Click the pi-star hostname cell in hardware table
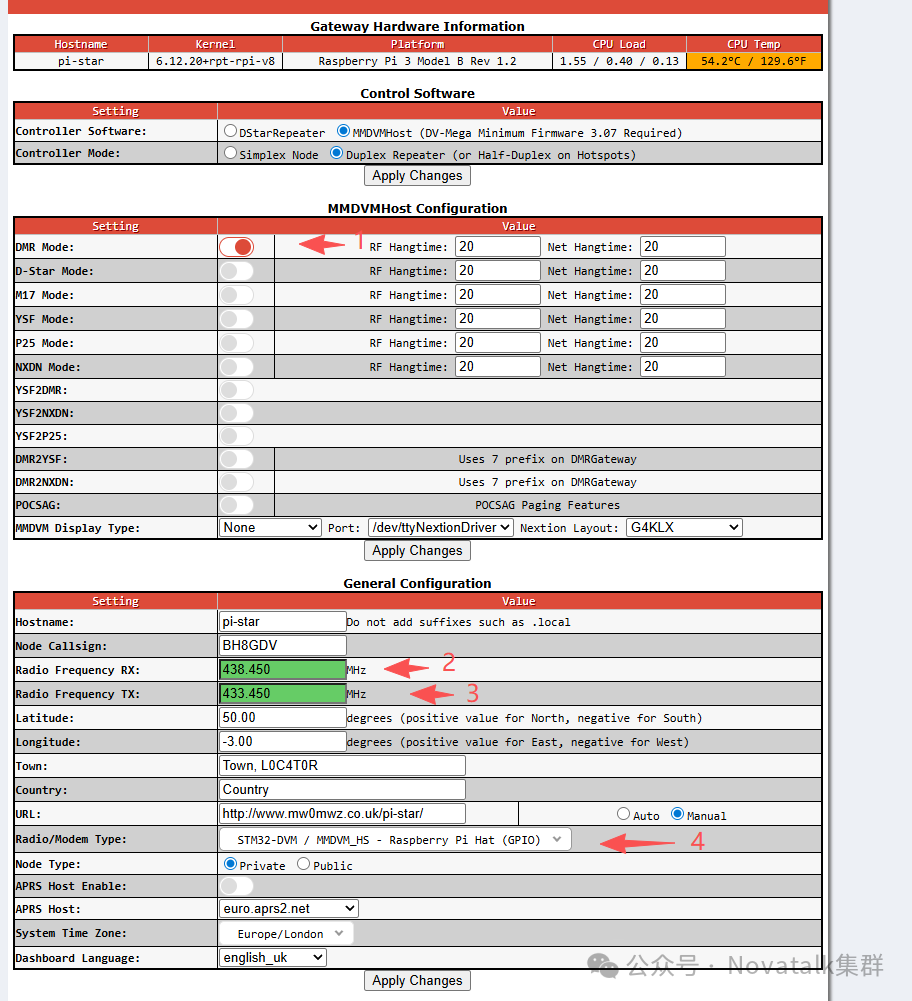The width and height of the screenshot is (912, 1001). 81,61
